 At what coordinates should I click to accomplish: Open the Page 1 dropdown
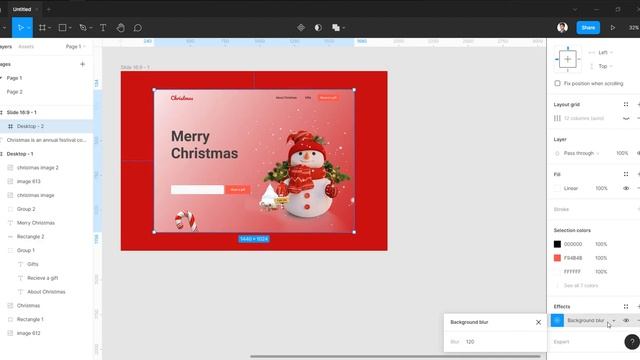(x=76, y=47)
